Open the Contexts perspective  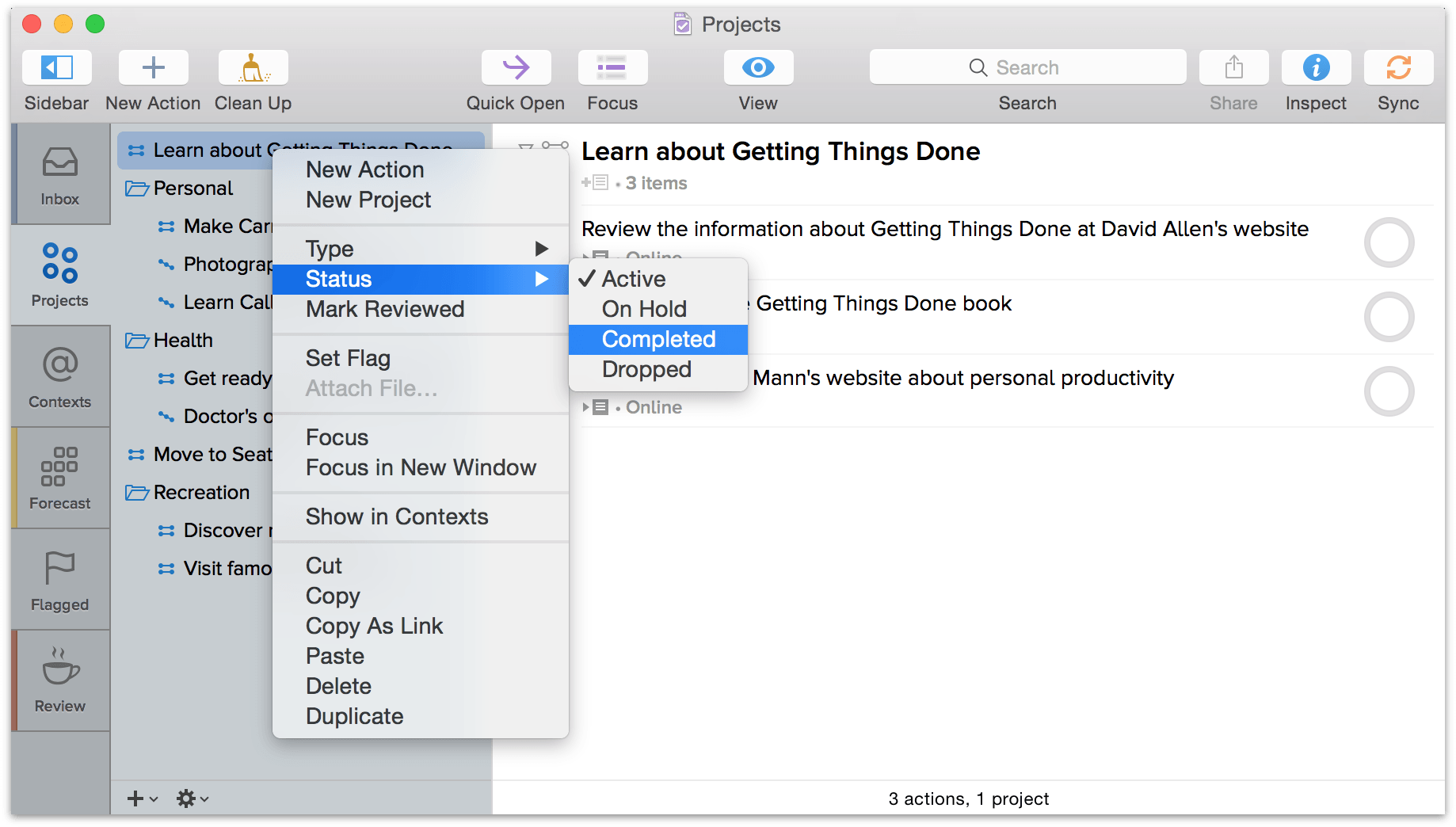tap(60, 377)
